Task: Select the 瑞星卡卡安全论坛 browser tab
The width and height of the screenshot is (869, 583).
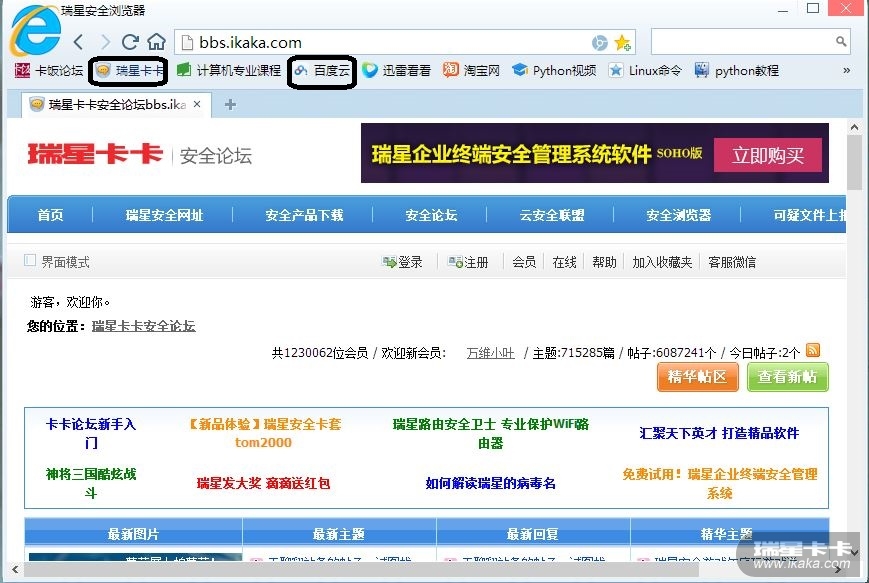Action: (x=116, y=105)
